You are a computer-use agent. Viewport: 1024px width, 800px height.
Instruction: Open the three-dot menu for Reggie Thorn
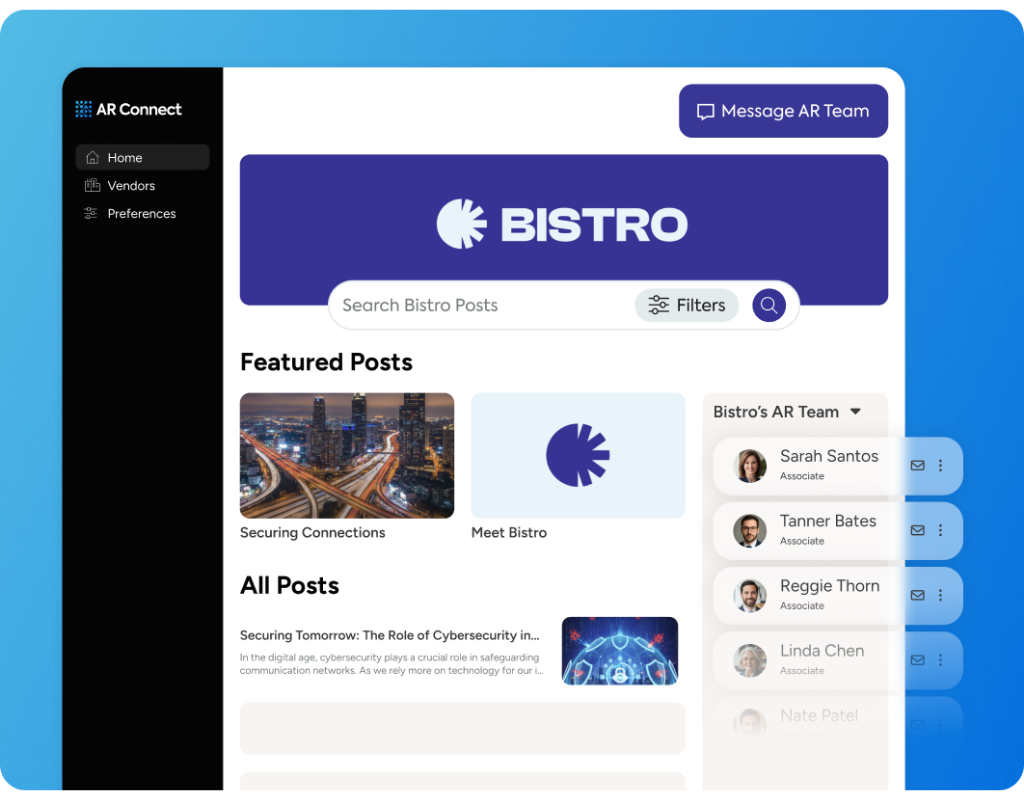(x=940, y=595)
